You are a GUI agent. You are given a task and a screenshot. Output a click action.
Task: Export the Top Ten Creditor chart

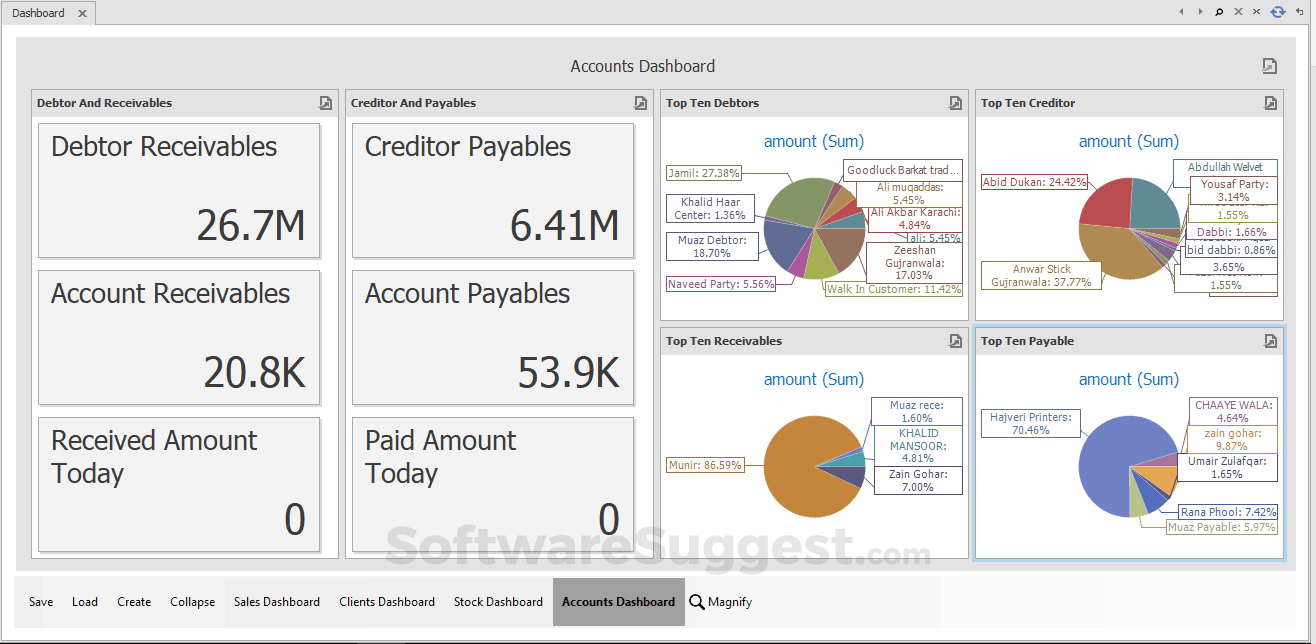coord(1270,103)
